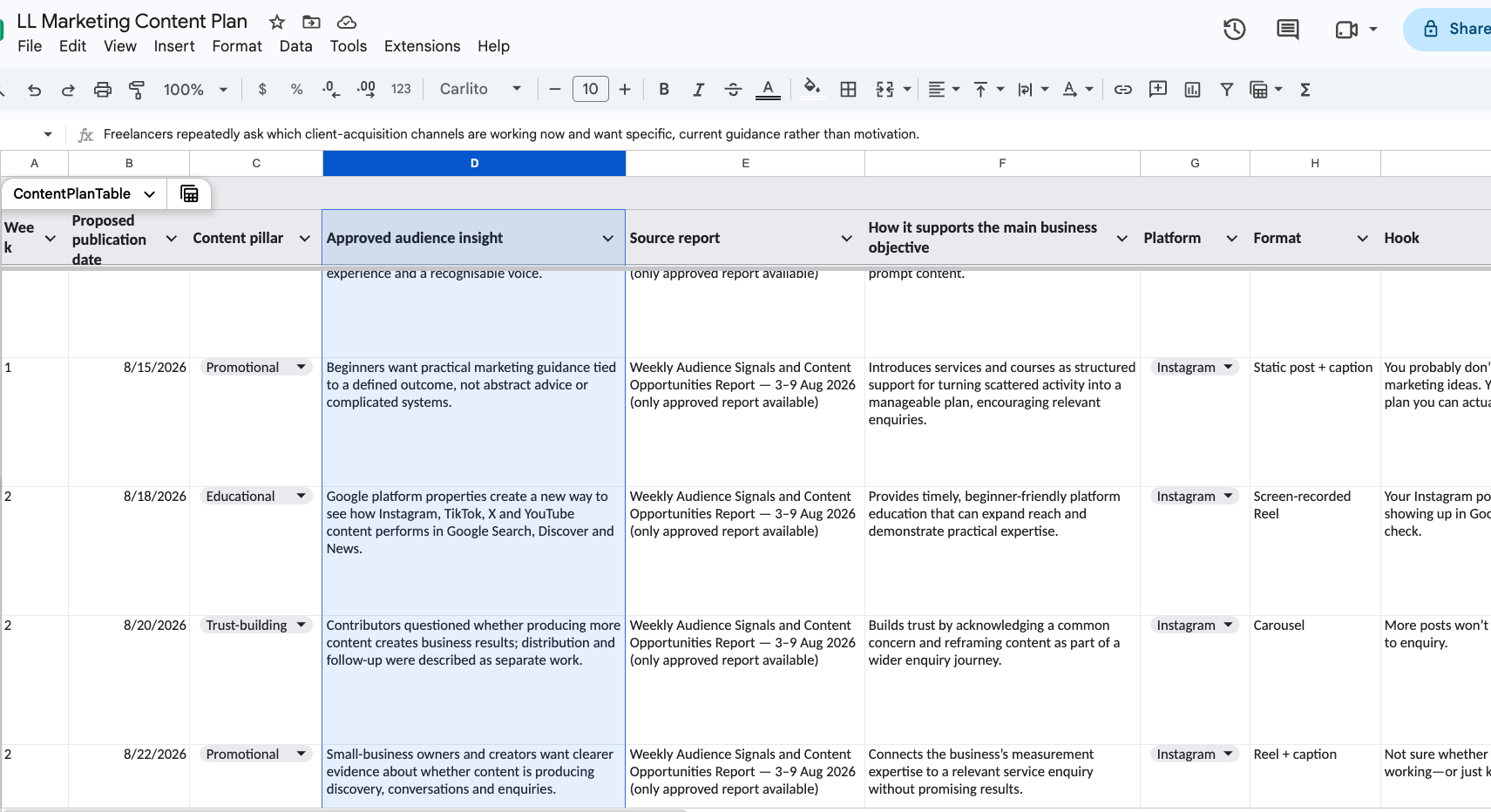Start a meeting with camera icon
Image resolution: width=1491 pixels, height=812 pixels.
pyautogui.click(x=1346, y=30)
